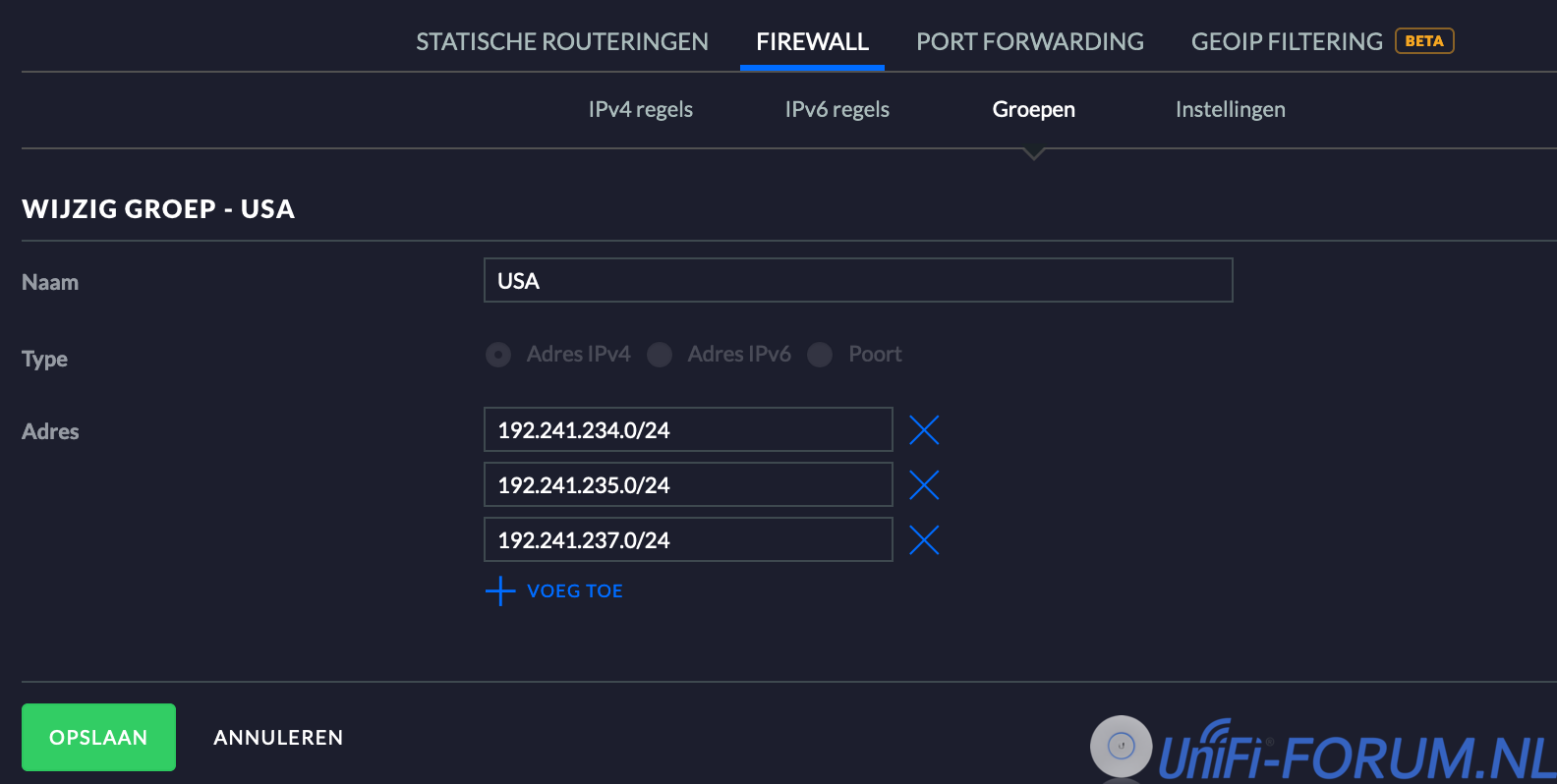This screenshot has height=784, width=1557.
Task: Switch to the Port Forwarding tab
Action: (x=1029, y=41)
